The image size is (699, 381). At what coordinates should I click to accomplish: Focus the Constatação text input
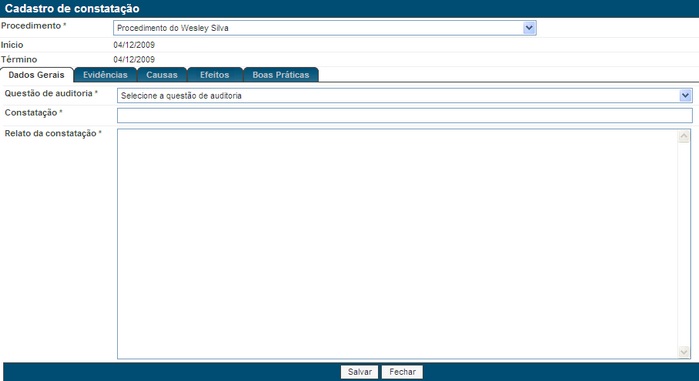point(405,115)
